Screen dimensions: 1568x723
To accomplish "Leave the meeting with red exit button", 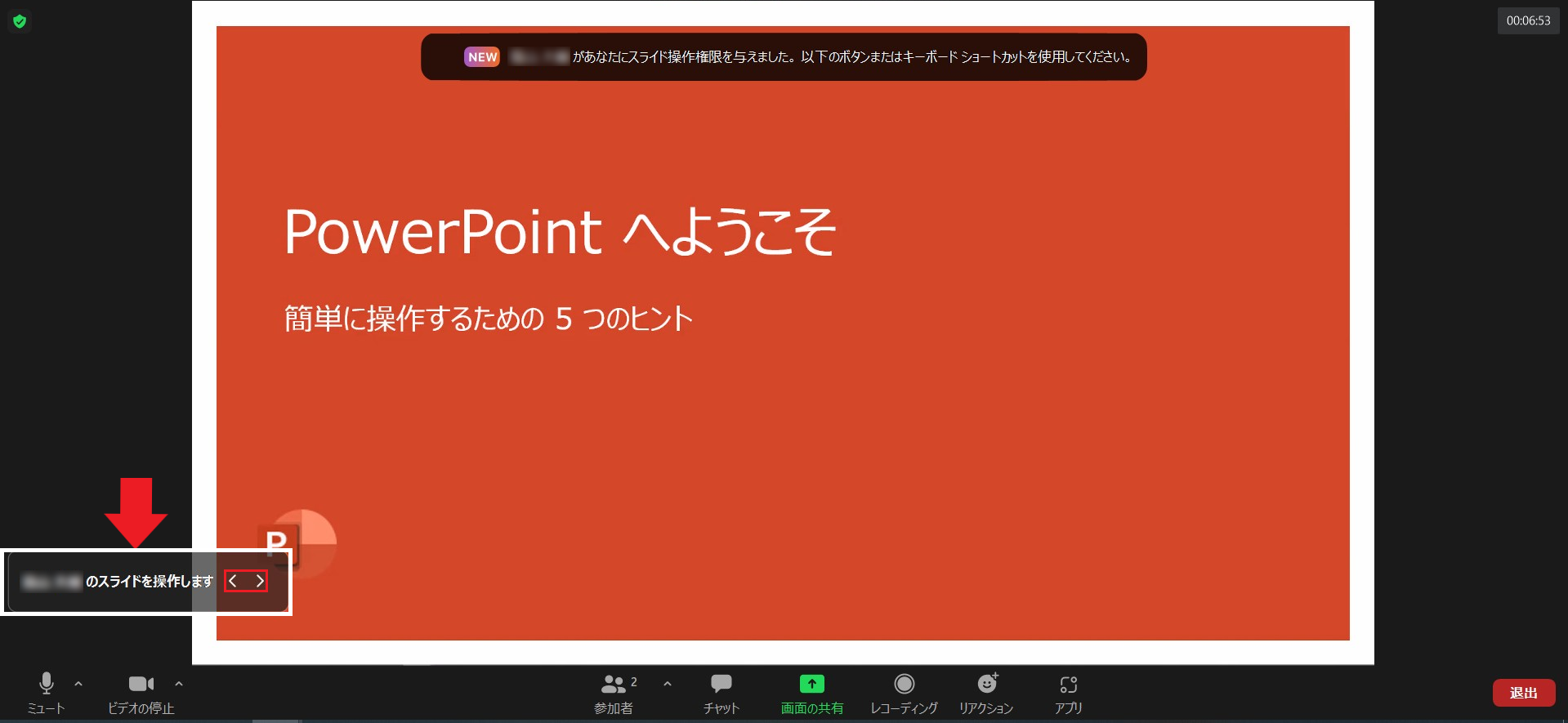I will (1523, 693).
